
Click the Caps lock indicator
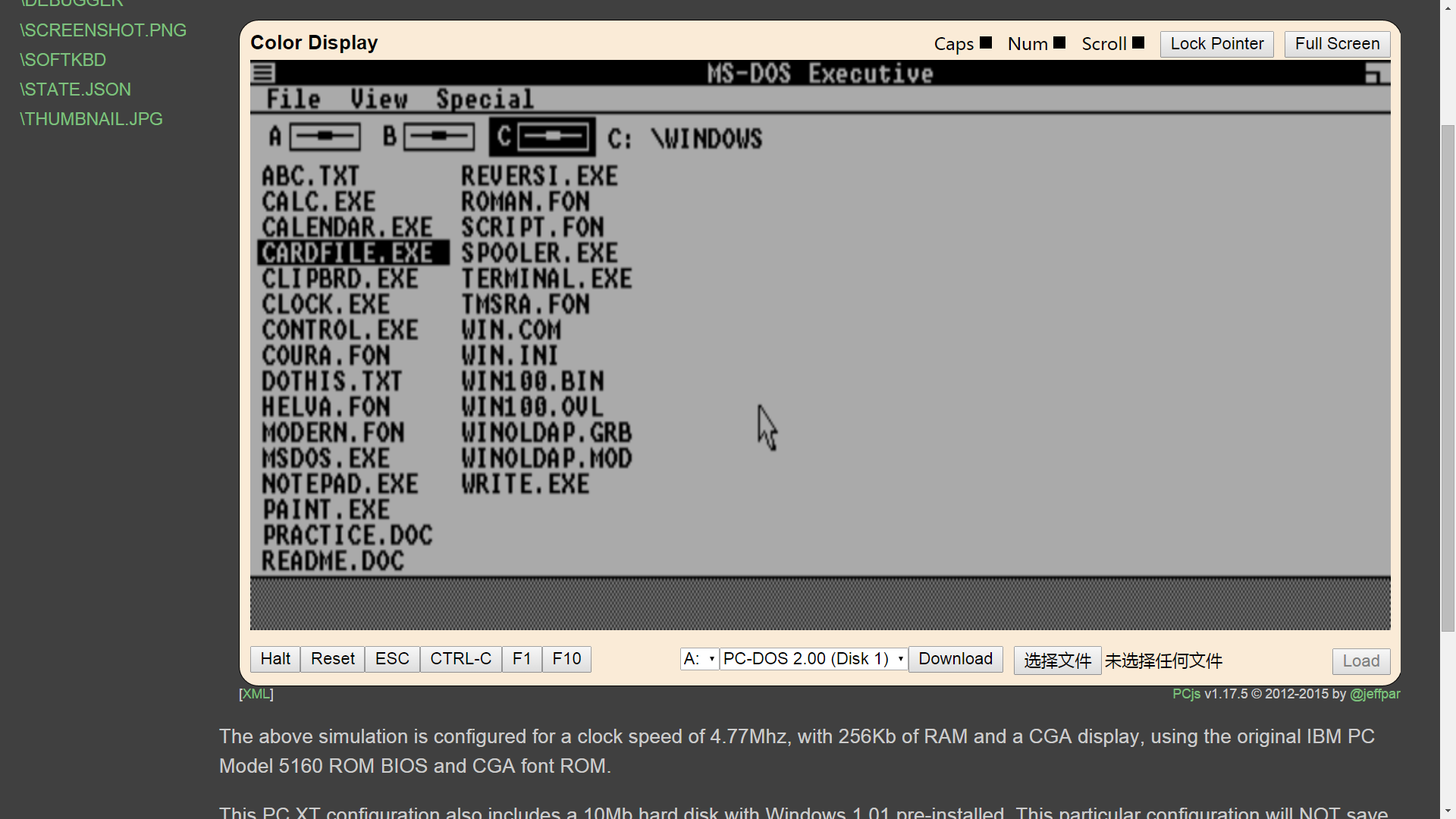click(986, 43)
